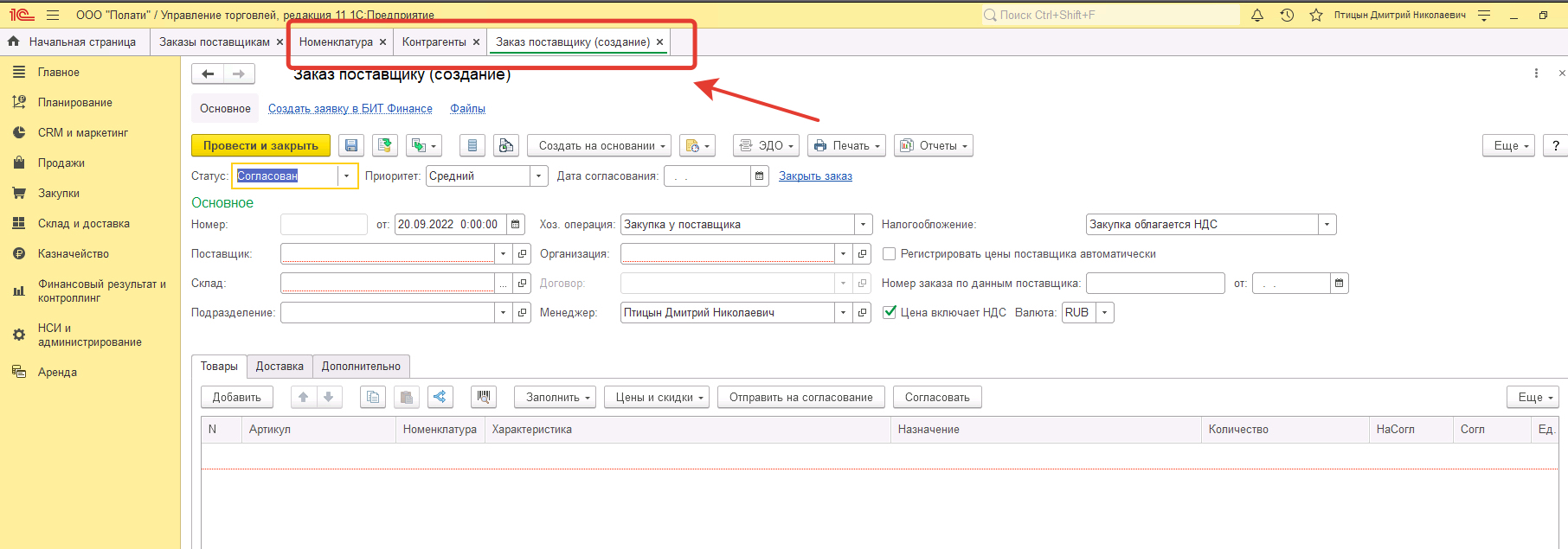Open Закупки section in sidebar
This screenshot has width=1568, height=549.
click(59, 194)
